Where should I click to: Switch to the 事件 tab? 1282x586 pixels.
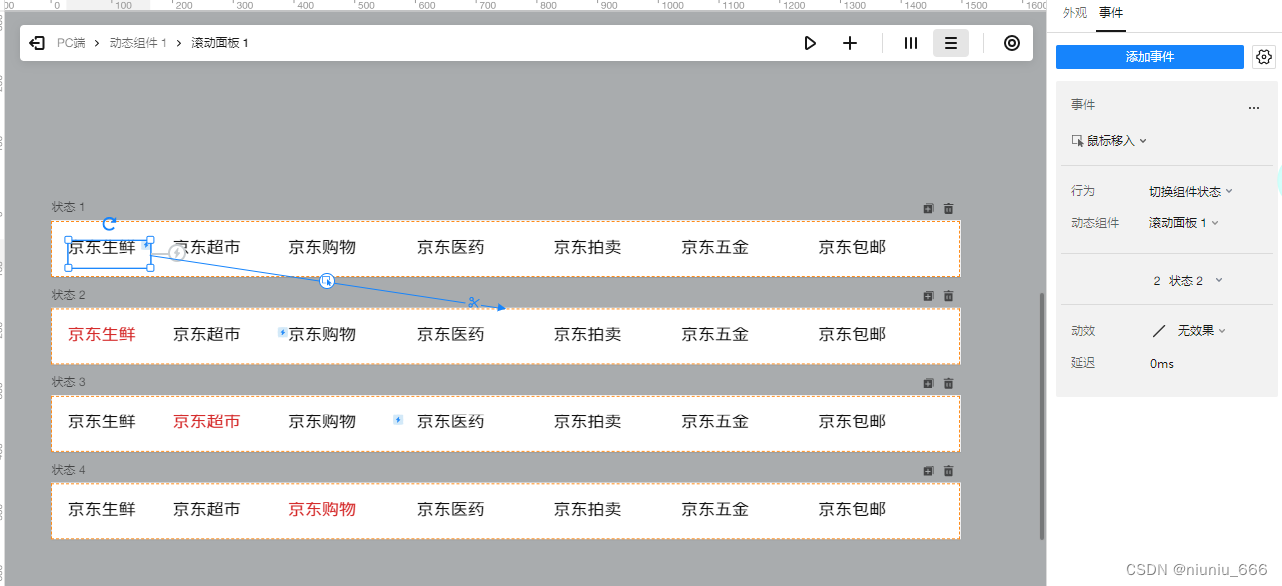[x=1111, y=13]
